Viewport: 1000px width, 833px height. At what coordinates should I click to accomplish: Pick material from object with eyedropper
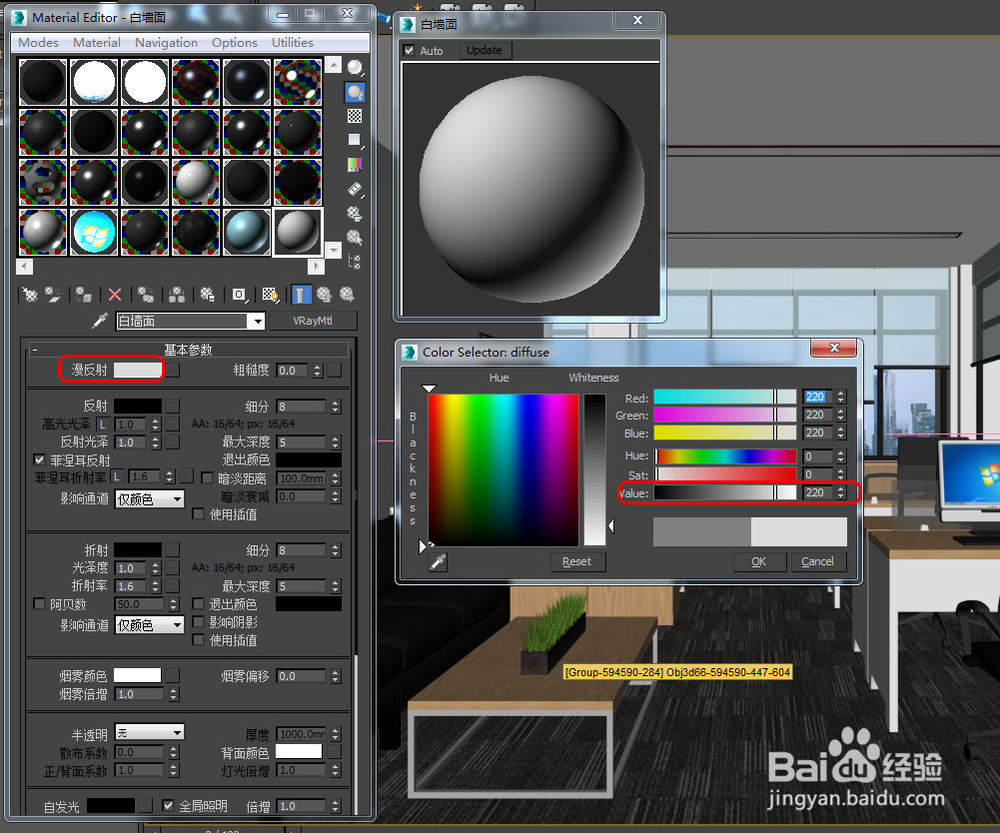click(99, 321)
